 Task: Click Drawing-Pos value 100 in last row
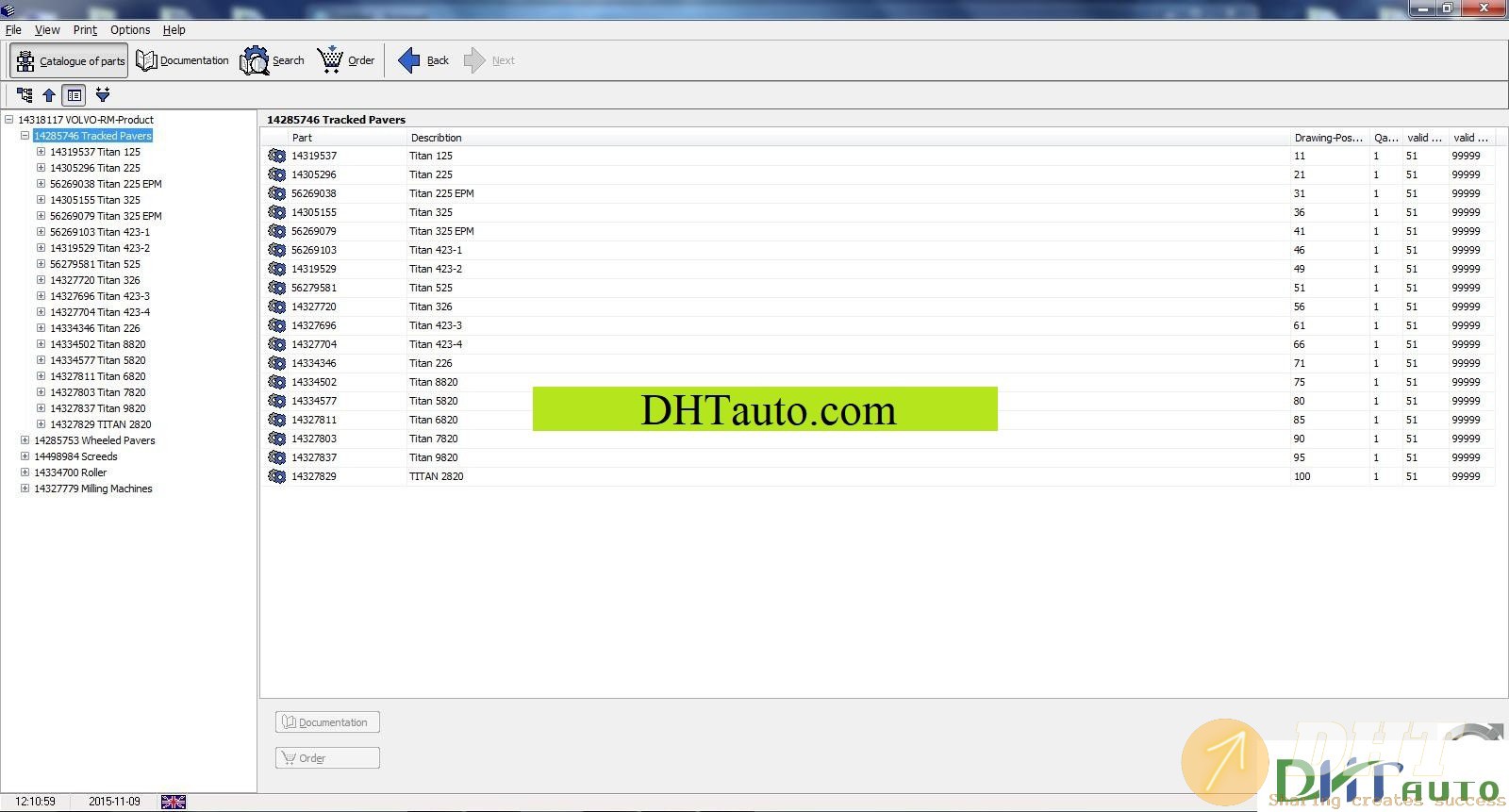pos(1302,476)
